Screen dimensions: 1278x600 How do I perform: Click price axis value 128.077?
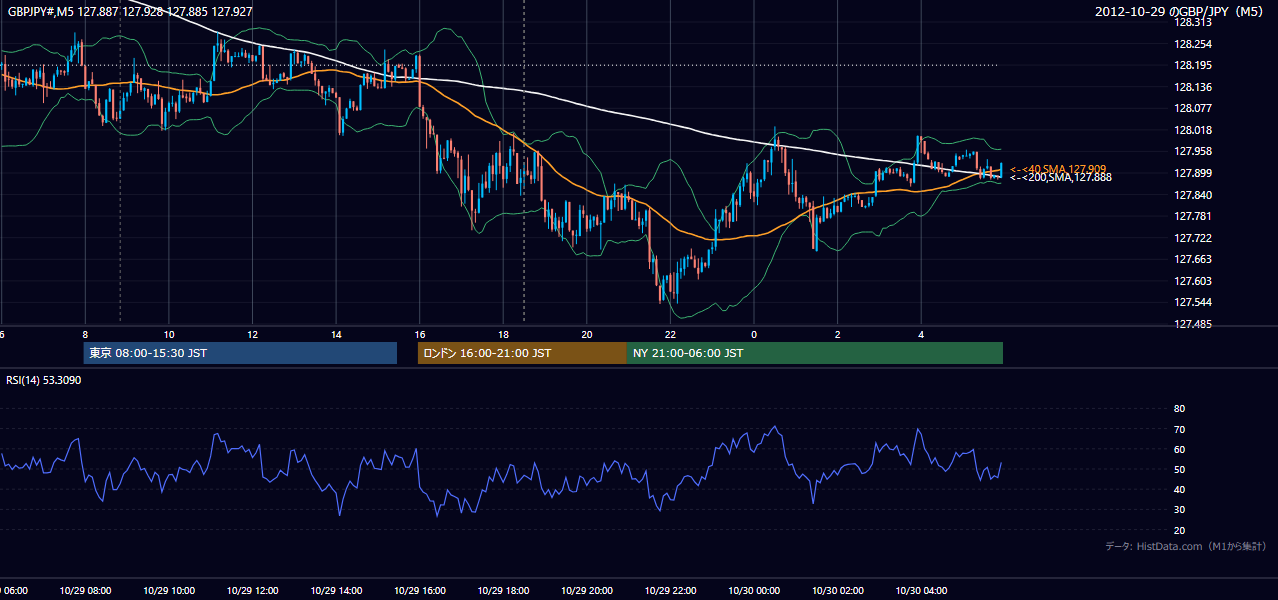[x=1192, y=108]
